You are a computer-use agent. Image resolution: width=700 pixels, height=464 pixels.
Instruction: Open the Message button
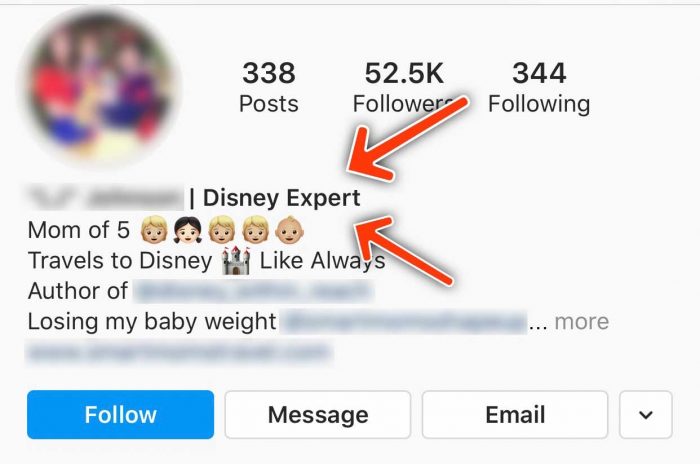tap(318, 414)
